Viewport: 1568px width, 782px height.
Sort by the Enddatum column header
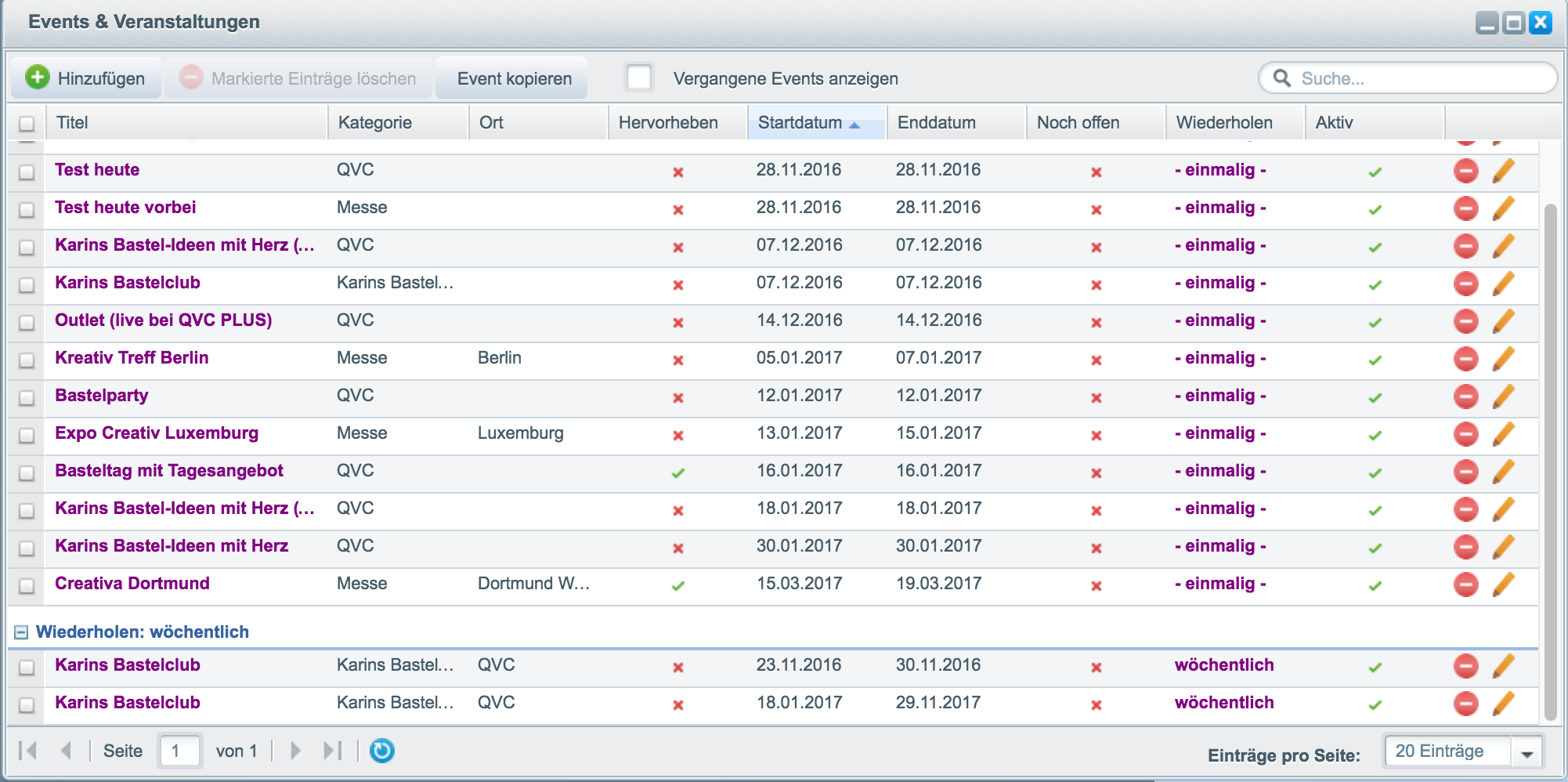click(956, 122)
